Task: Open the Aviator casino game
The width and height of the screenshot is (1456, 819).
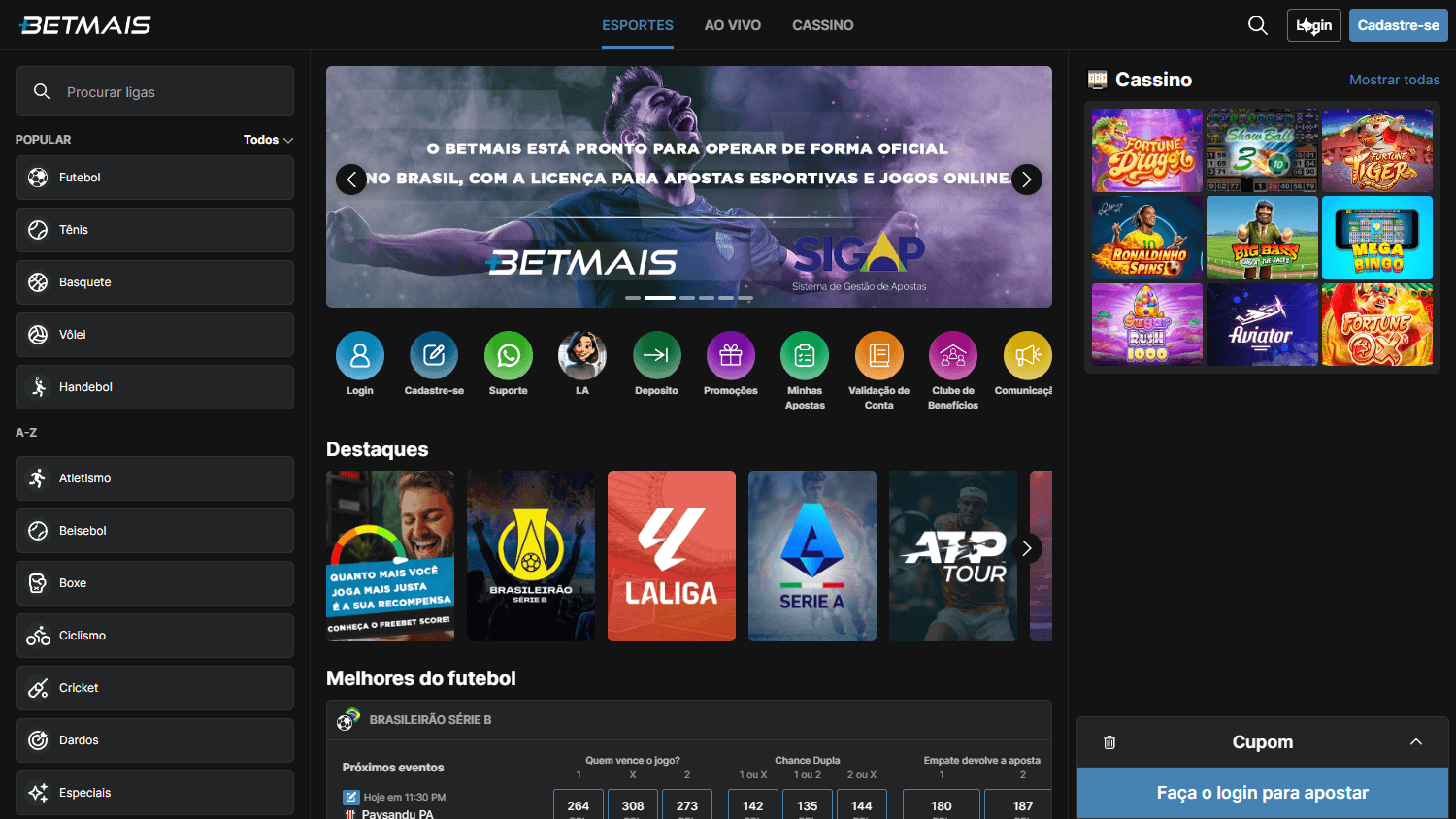Action: coord(1262,324)
